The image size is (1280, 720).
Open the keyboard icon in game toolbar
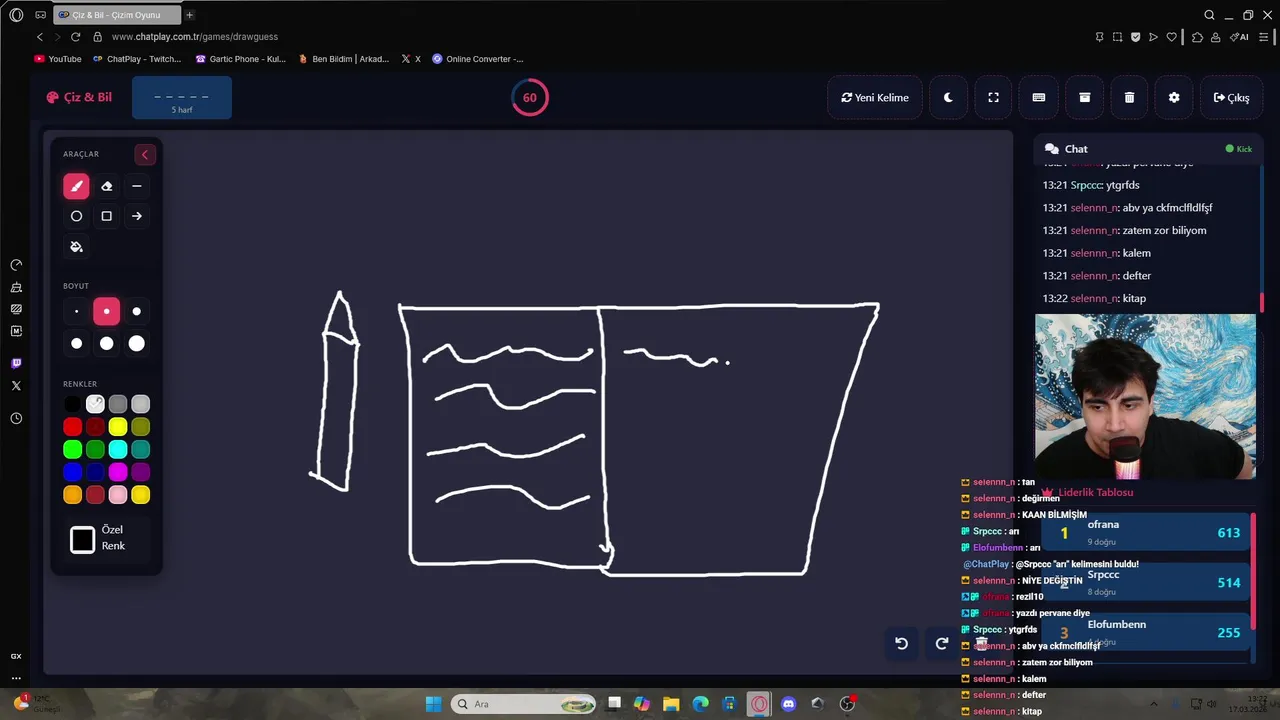pos(1039,97)
